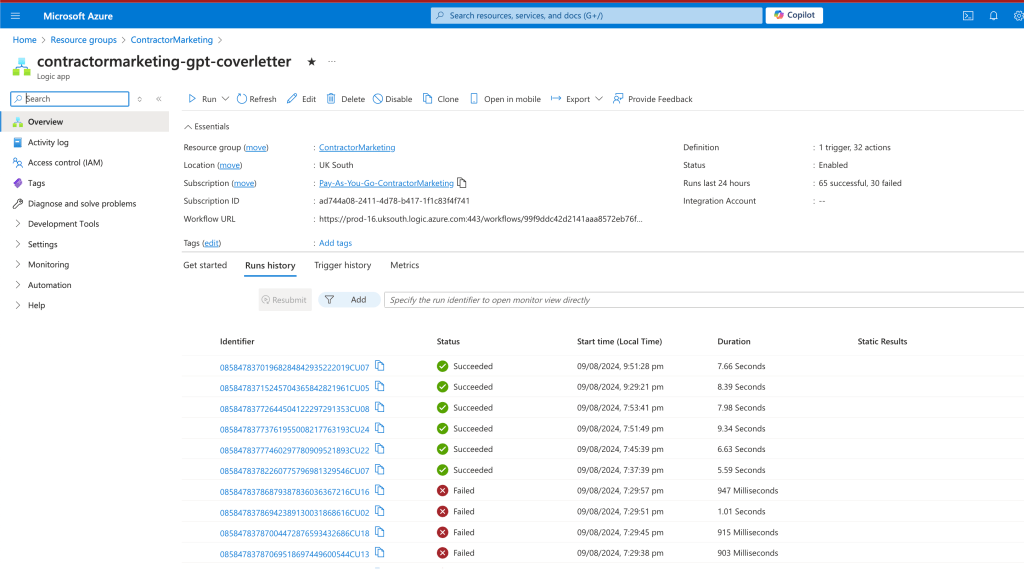
Task: Open the Azure portal hamburger menu
Action: (16, 16)
